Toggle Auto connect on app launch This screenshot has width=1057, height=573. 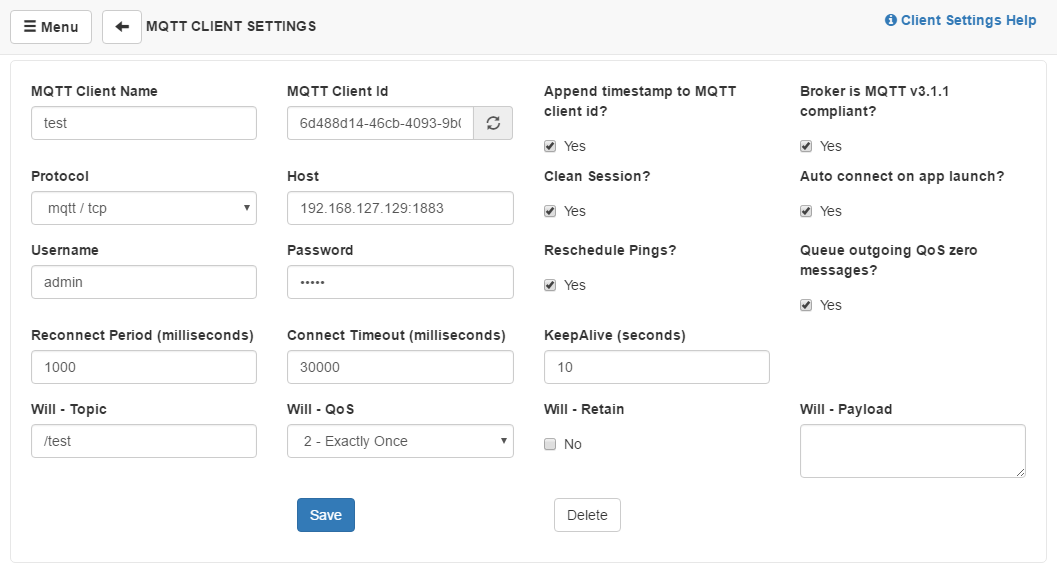(806, 211)
